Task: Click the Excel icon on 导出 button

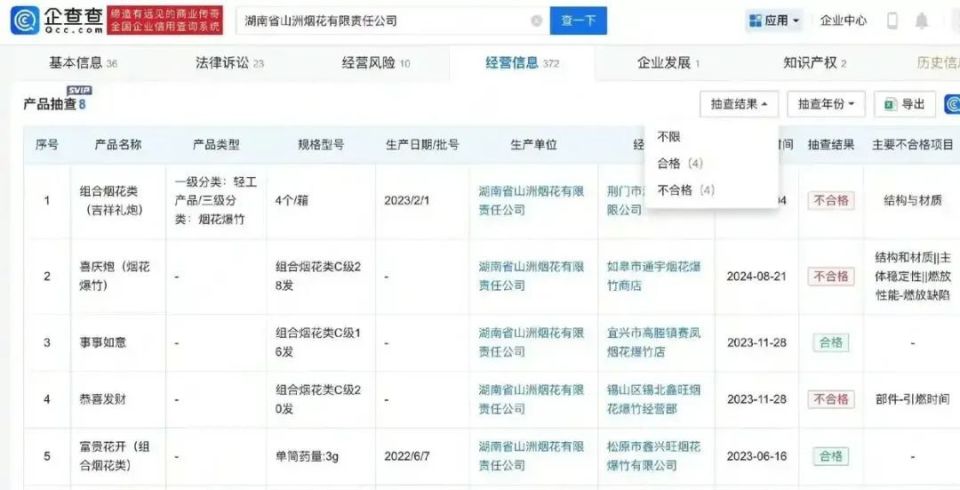Action: (x=890, y=105)
